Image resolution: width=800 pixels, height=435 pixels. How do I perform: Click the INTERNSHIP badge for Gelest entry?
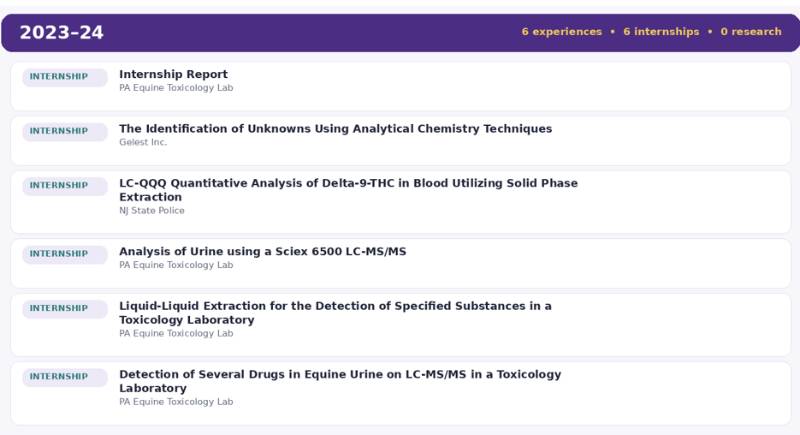tap(65, 132)
